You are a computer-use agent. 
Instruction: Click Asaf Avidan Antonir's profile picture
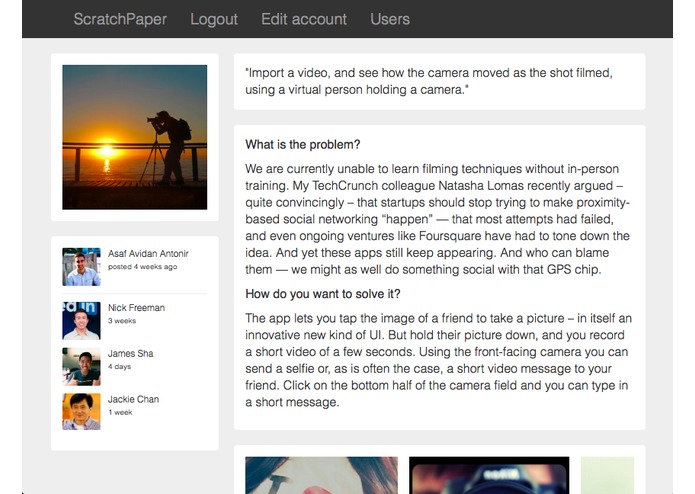click(82, 267)
